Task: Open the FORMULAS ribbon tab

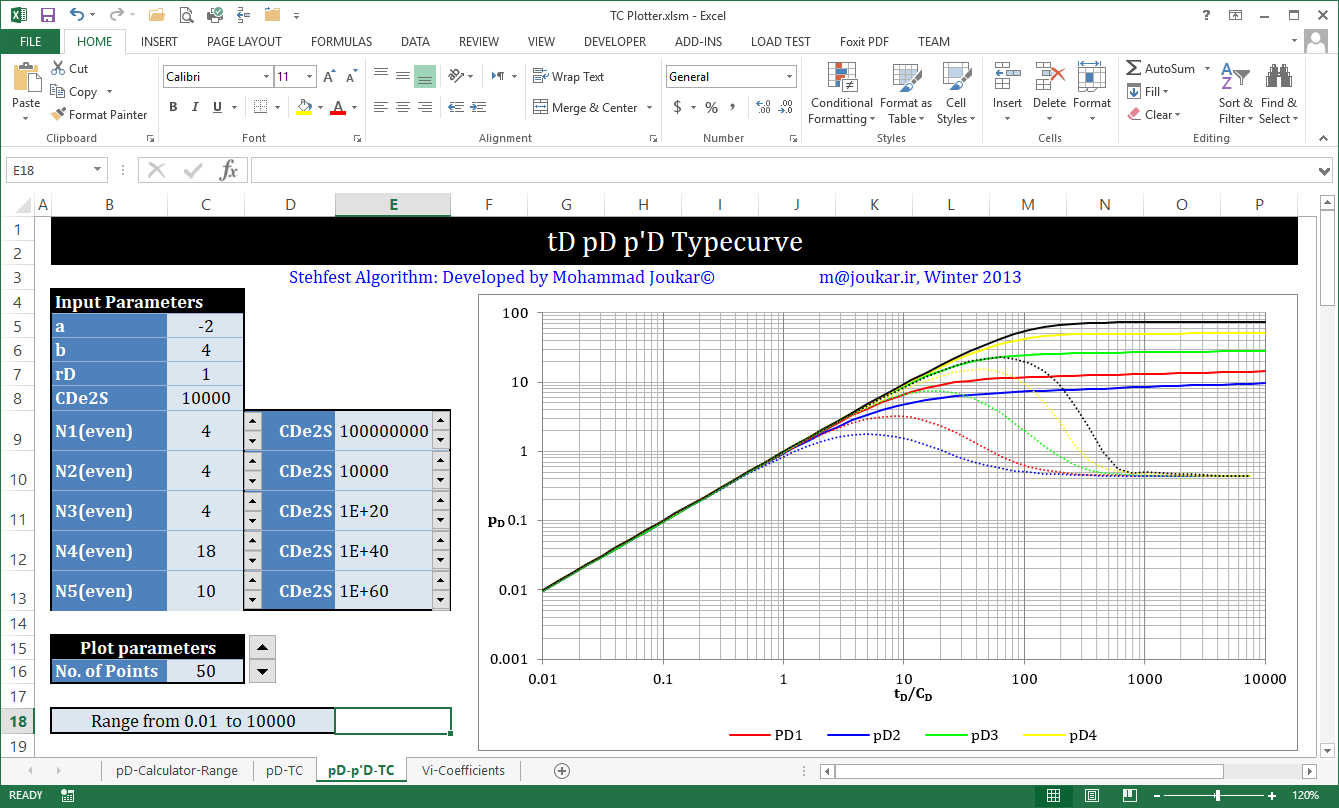Action: (x=341, y=42)
